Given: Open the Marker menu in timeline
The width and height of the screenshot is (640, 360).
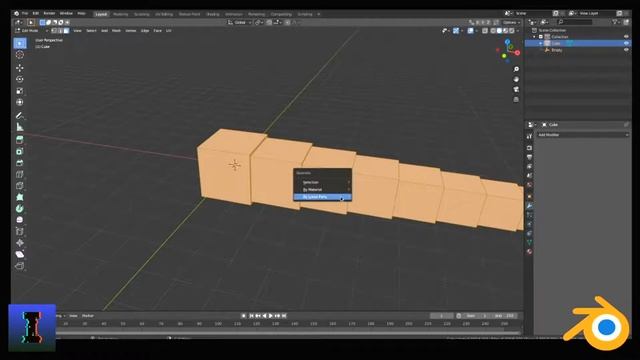Looking at the screenshot, I should [88, 316].
